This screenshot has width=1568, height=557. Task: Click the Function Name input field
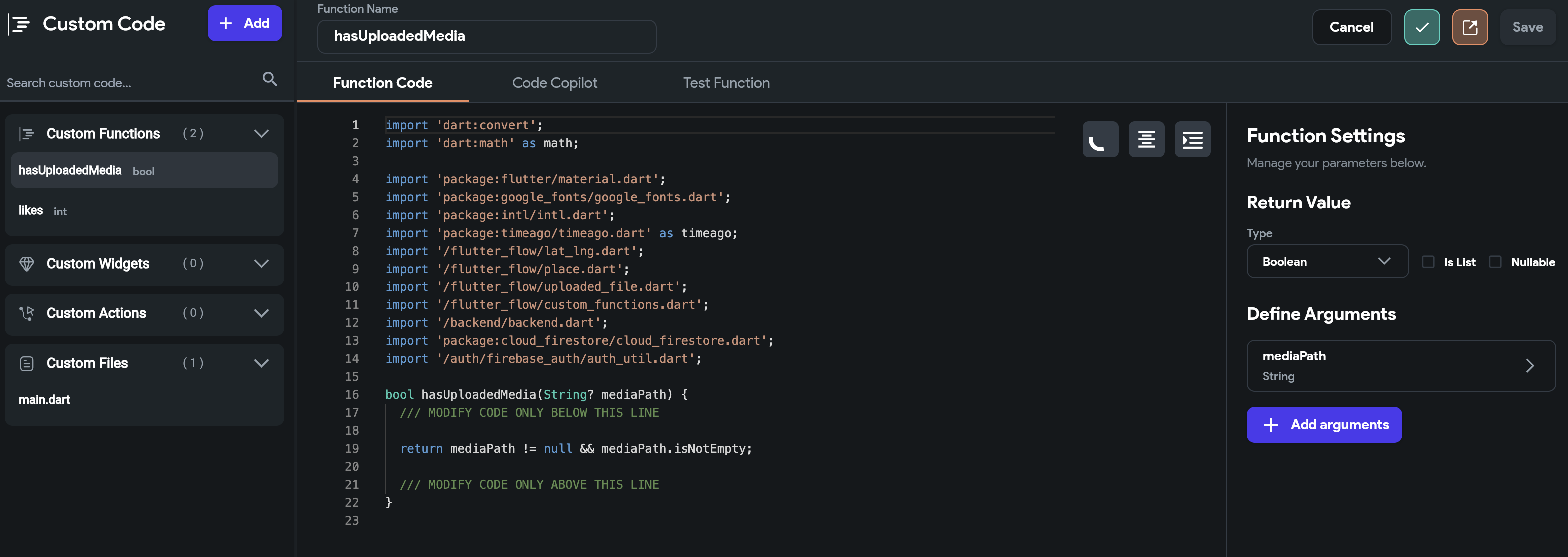487,36
